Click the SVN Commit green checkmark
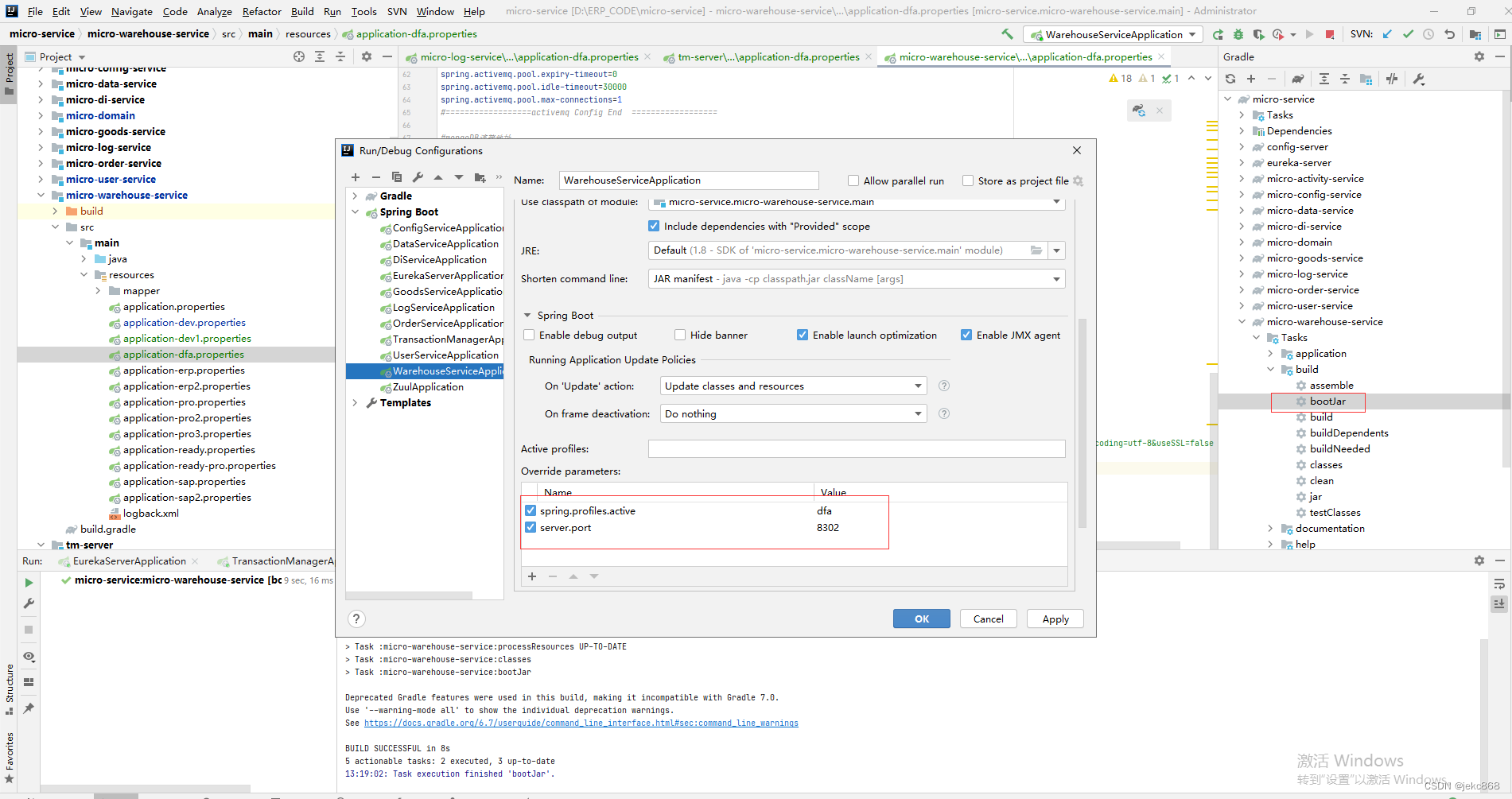 1408,34
